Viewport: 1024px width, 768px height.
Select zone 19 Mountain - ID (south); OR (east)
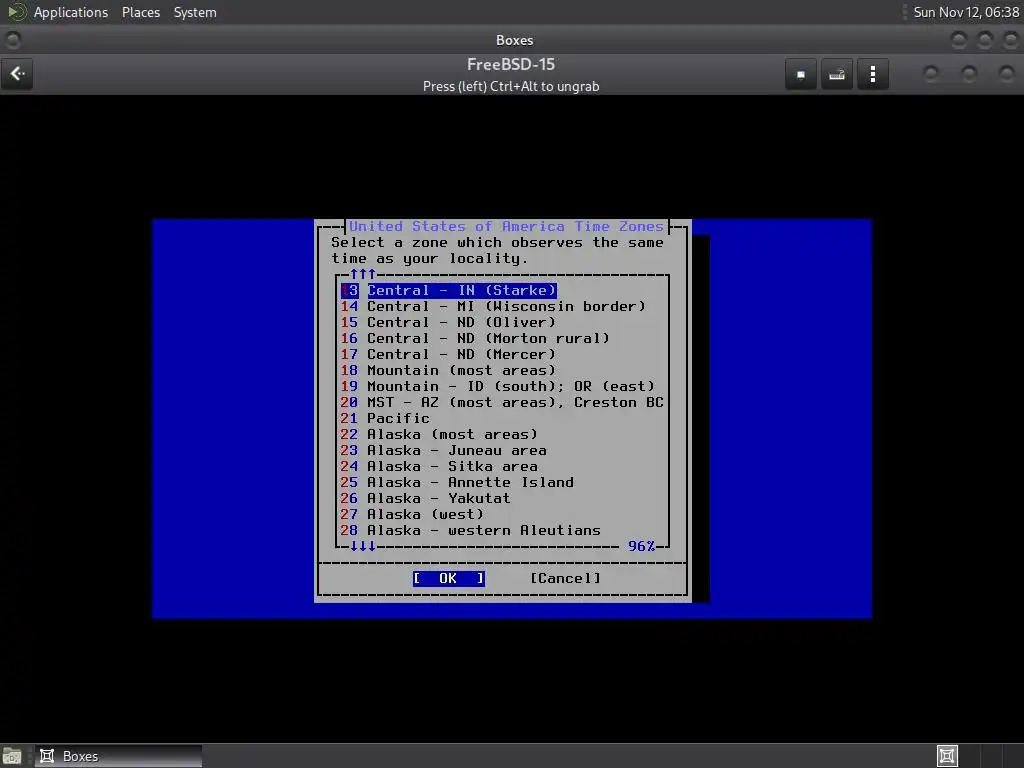pyautogui.click(x=497, y=386)
